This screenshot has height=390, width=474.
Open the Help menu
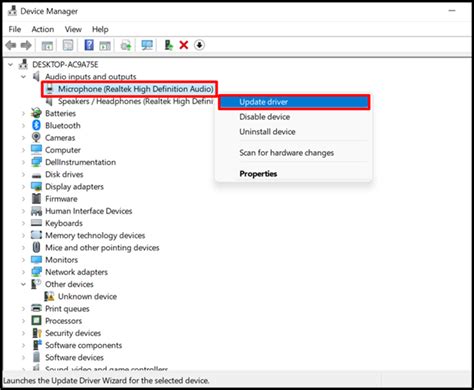click(100, 29)
